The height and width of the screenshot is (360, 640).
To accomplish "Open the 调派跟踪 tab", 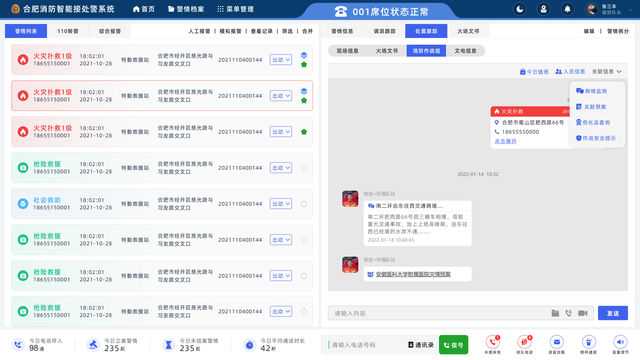I will pyautogui.click(x=384, y=31).
